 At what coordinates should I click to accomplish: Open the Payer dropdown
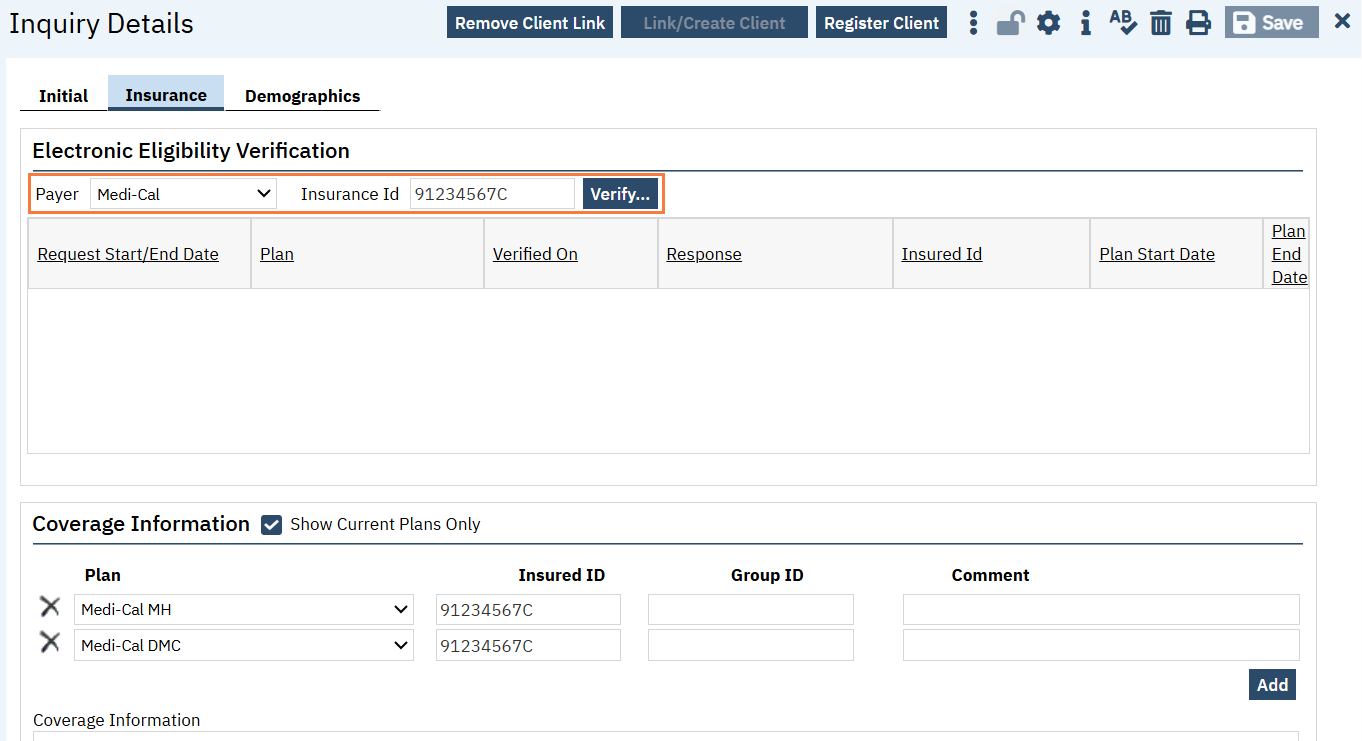pos(183,194)
